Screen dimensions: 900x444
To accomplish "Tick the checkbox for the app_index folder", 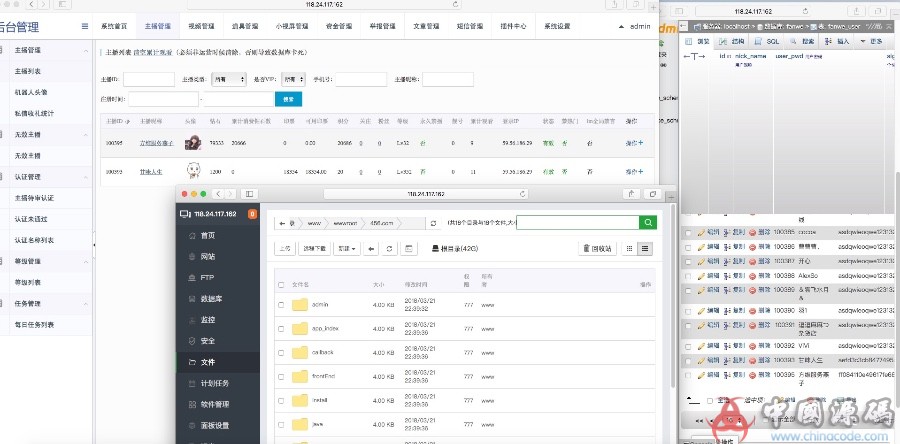I will 281,329.
